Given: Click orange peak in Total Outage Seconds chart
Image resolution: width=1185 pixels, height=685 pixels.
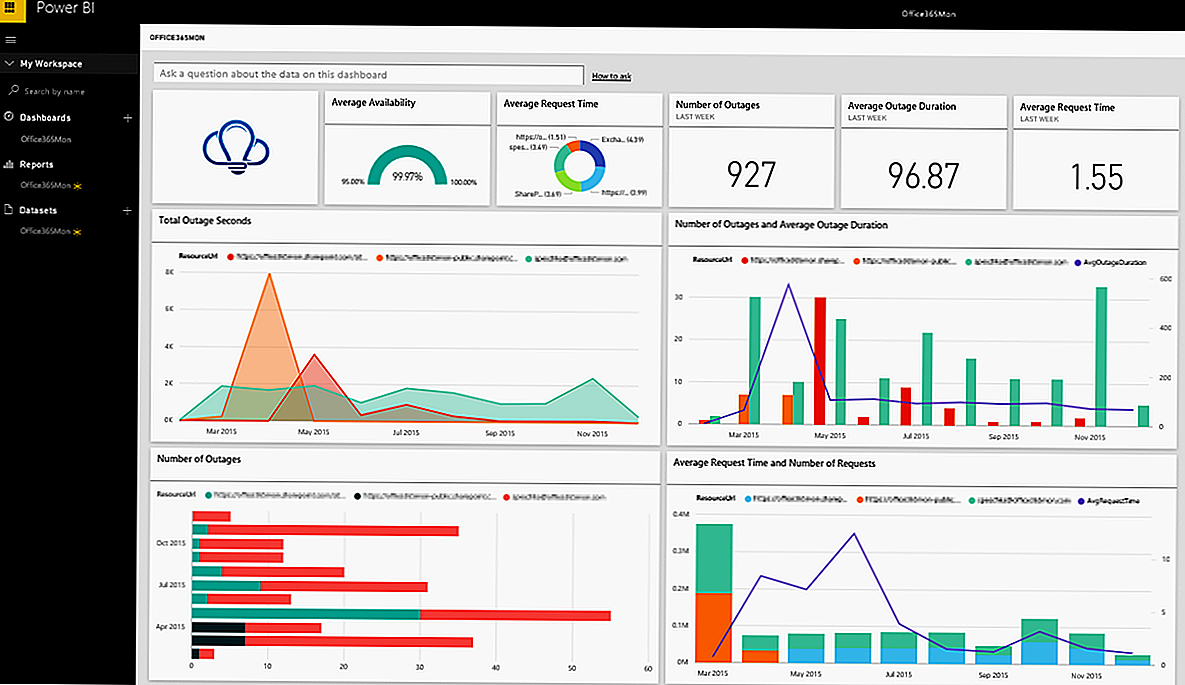Looking at the screenshot, I should (269, 275).
